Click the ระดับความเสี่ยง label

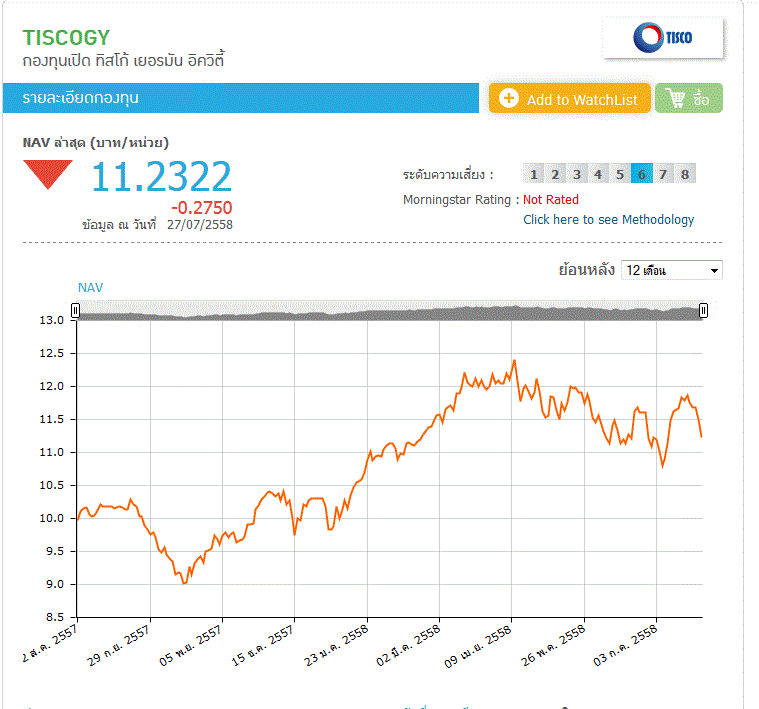(448, 174)
